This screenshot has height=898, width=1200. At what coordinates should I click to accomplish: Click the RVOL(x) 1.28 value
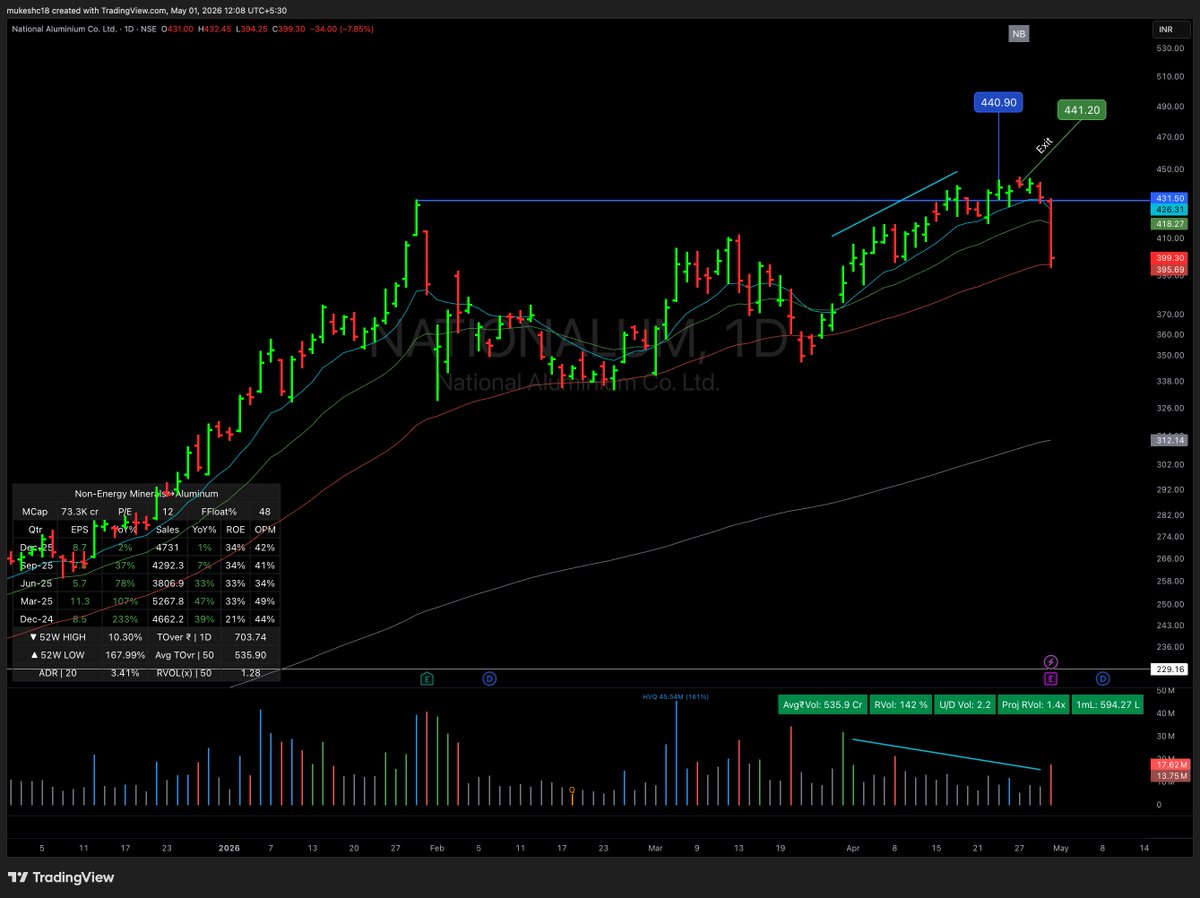pos(253,673)
